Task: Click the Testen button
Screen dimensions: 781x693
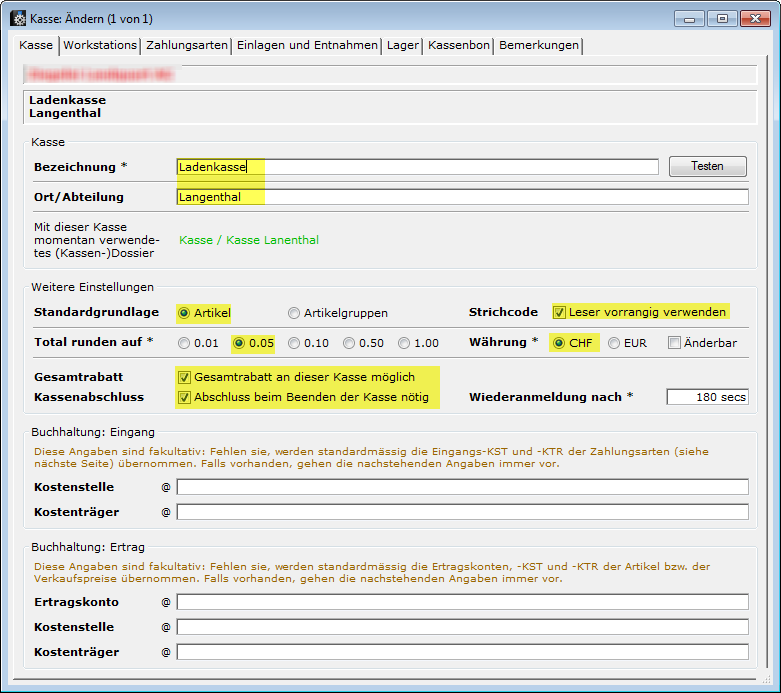Action: 707,166
